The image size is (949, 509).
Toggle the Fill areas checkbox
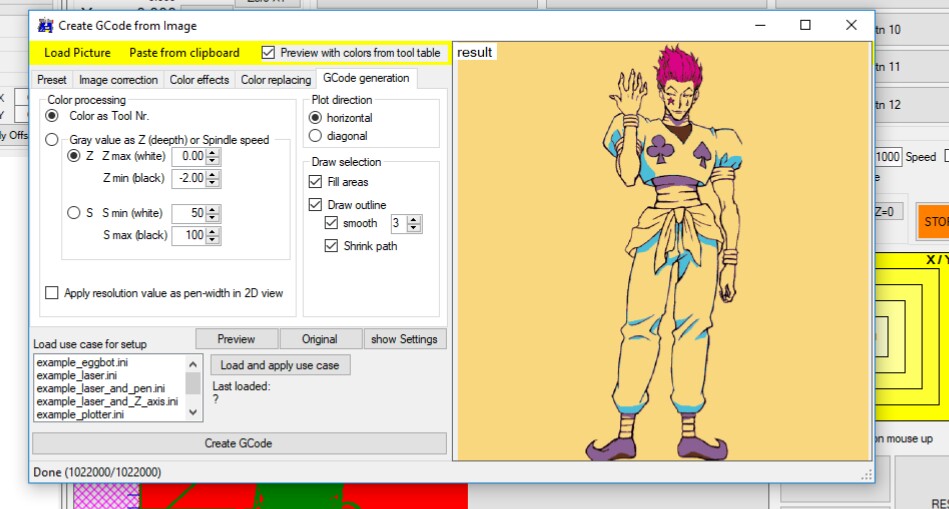315,182
